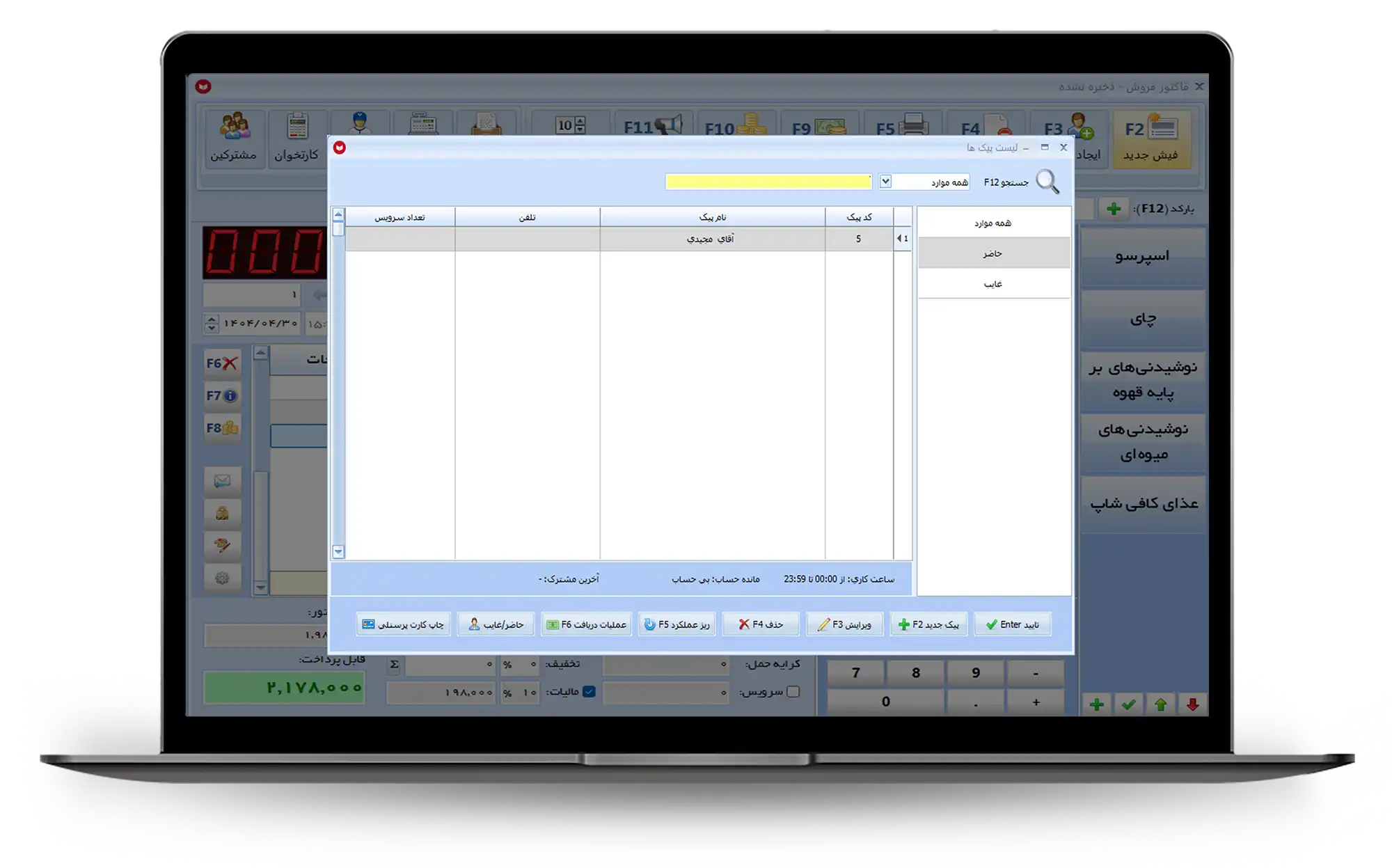
Task: Click green up arrow icon at bottom right
Action: (1160, 704)
